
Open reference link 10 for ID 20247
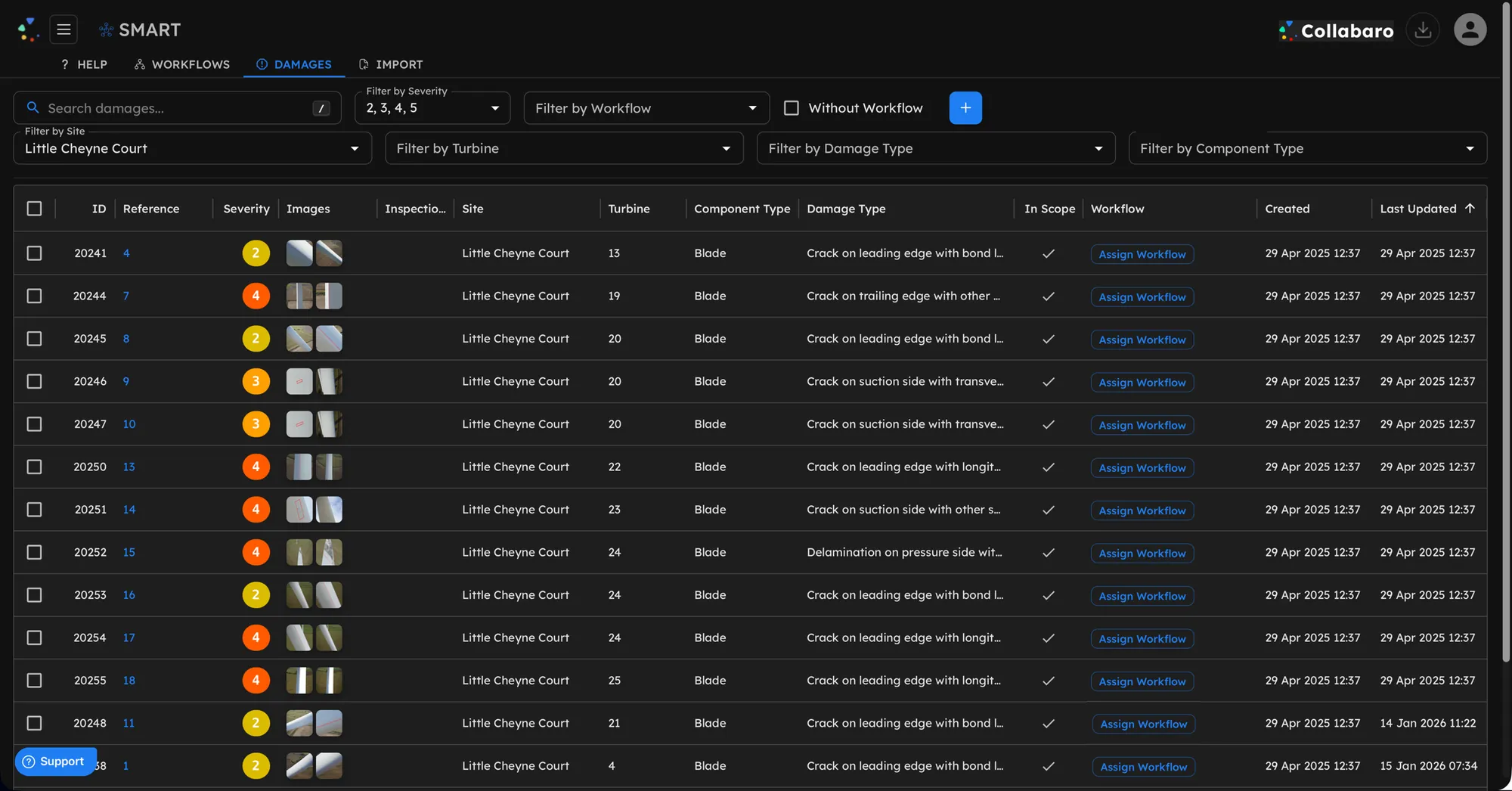[x=129, y=424]
